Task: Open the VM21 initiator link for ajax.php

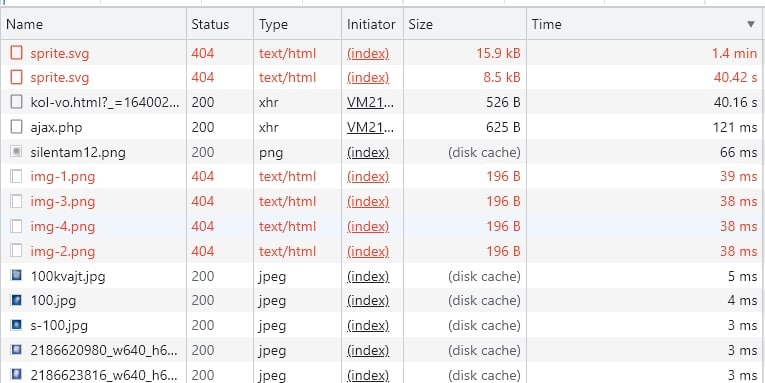Action: pyautogui.click(x=370, y=127)
